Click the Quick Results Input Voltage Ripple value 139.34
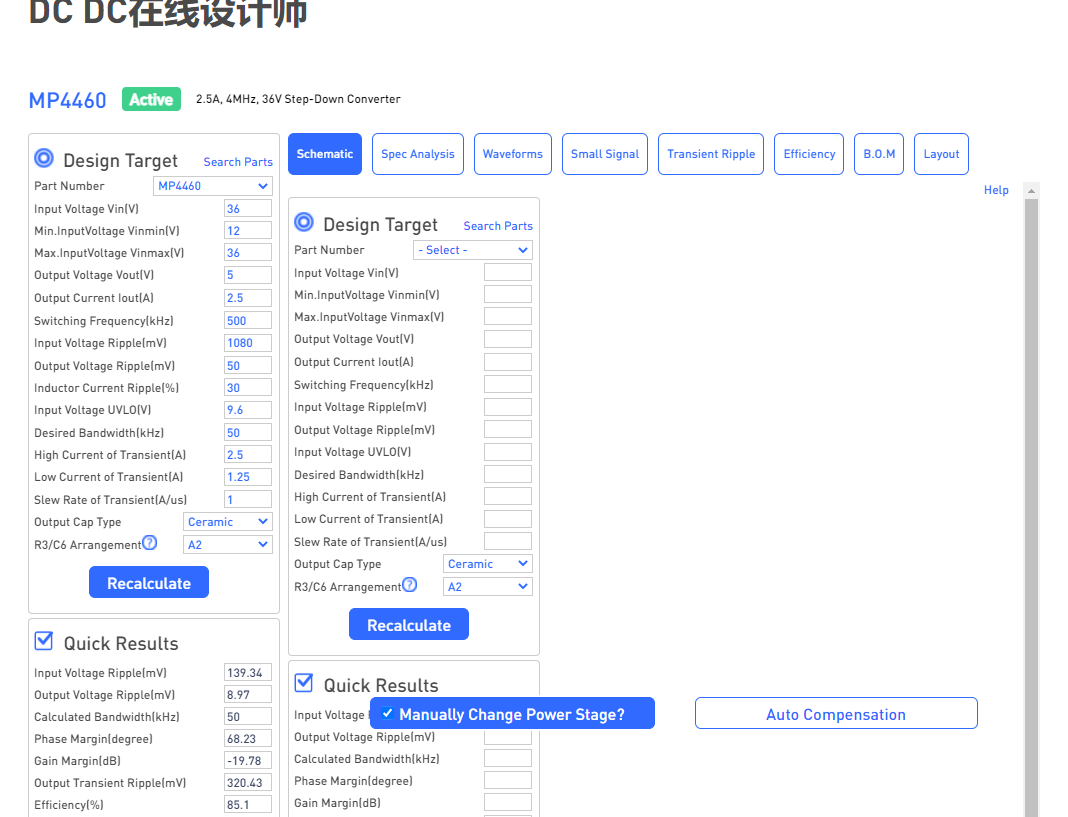The width and height of the screenshot is (1068, 817). click(x=248, y=673)
